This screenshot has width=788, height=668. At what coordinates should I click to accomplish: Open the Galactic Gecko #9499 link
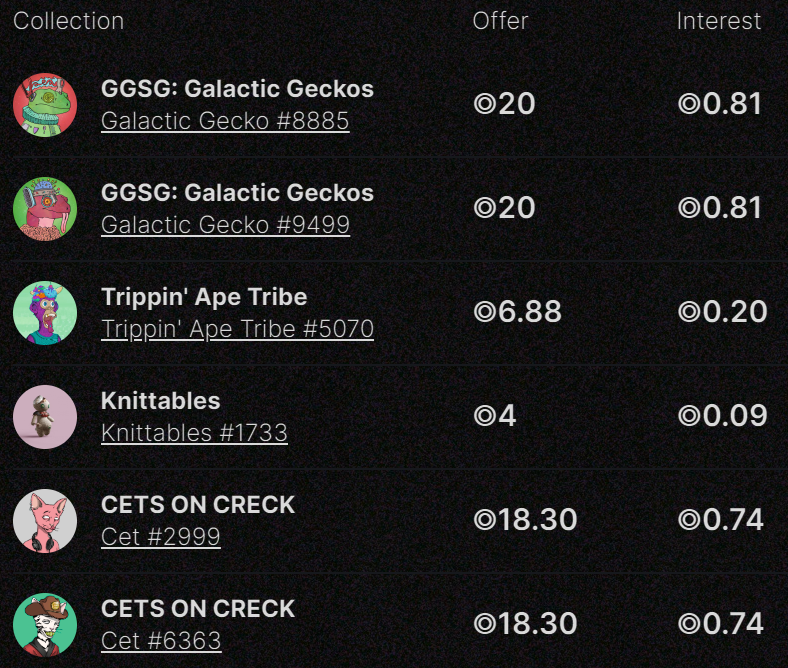coord(225,225)
